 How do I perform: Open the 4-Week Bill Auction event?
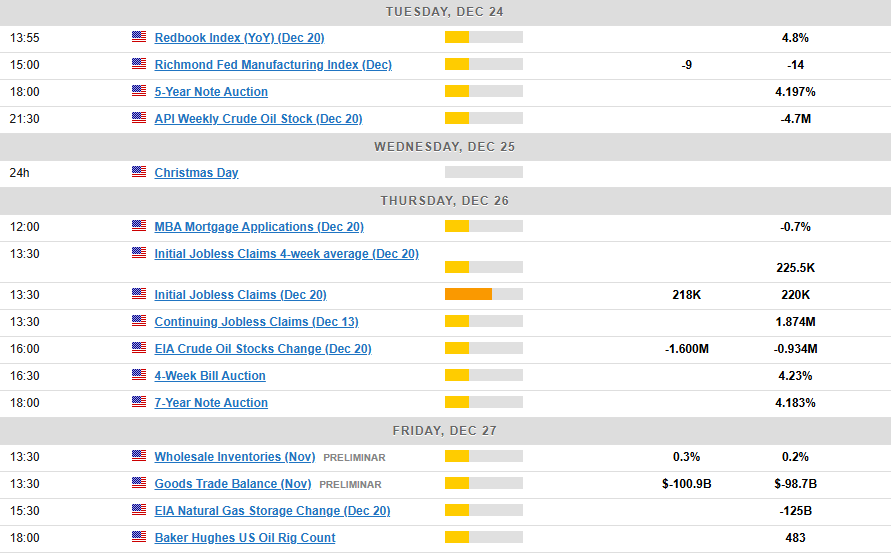pos(210,376)
